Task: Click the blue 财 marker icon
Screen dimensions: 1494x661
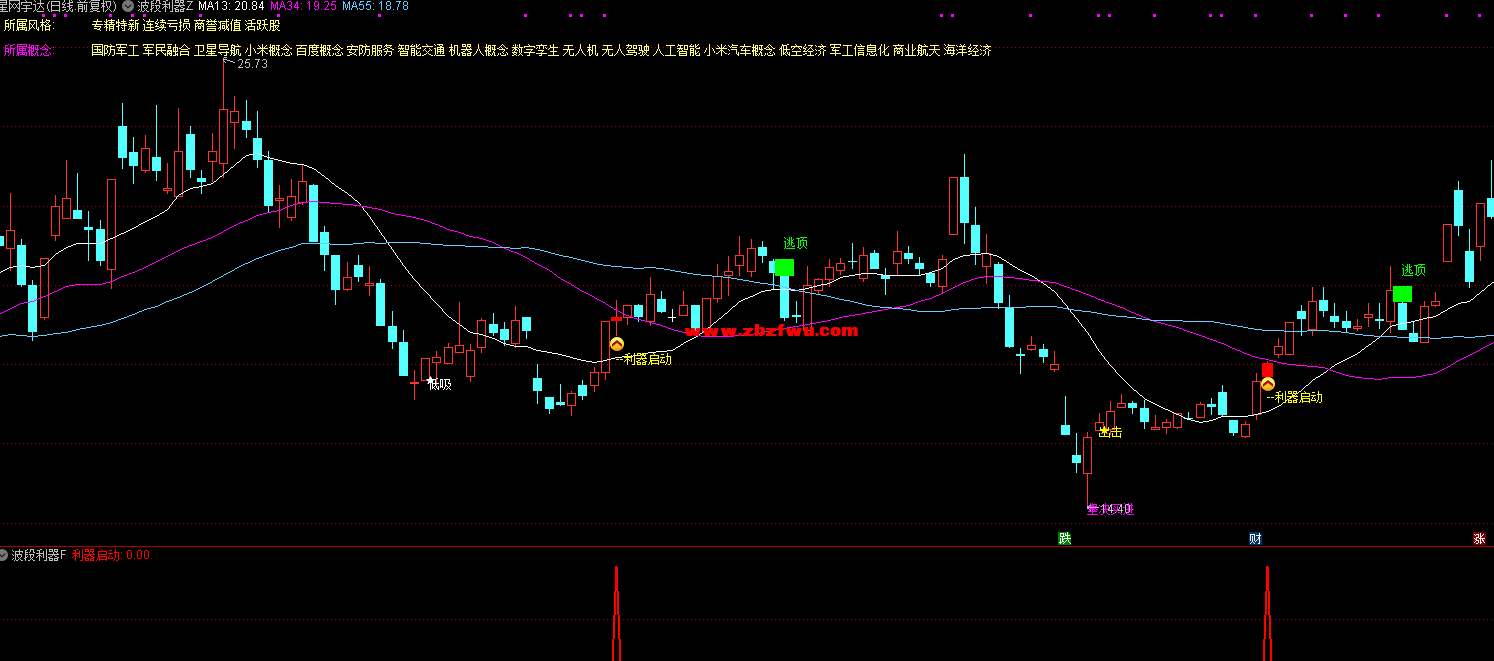Action: point(1255,539)
